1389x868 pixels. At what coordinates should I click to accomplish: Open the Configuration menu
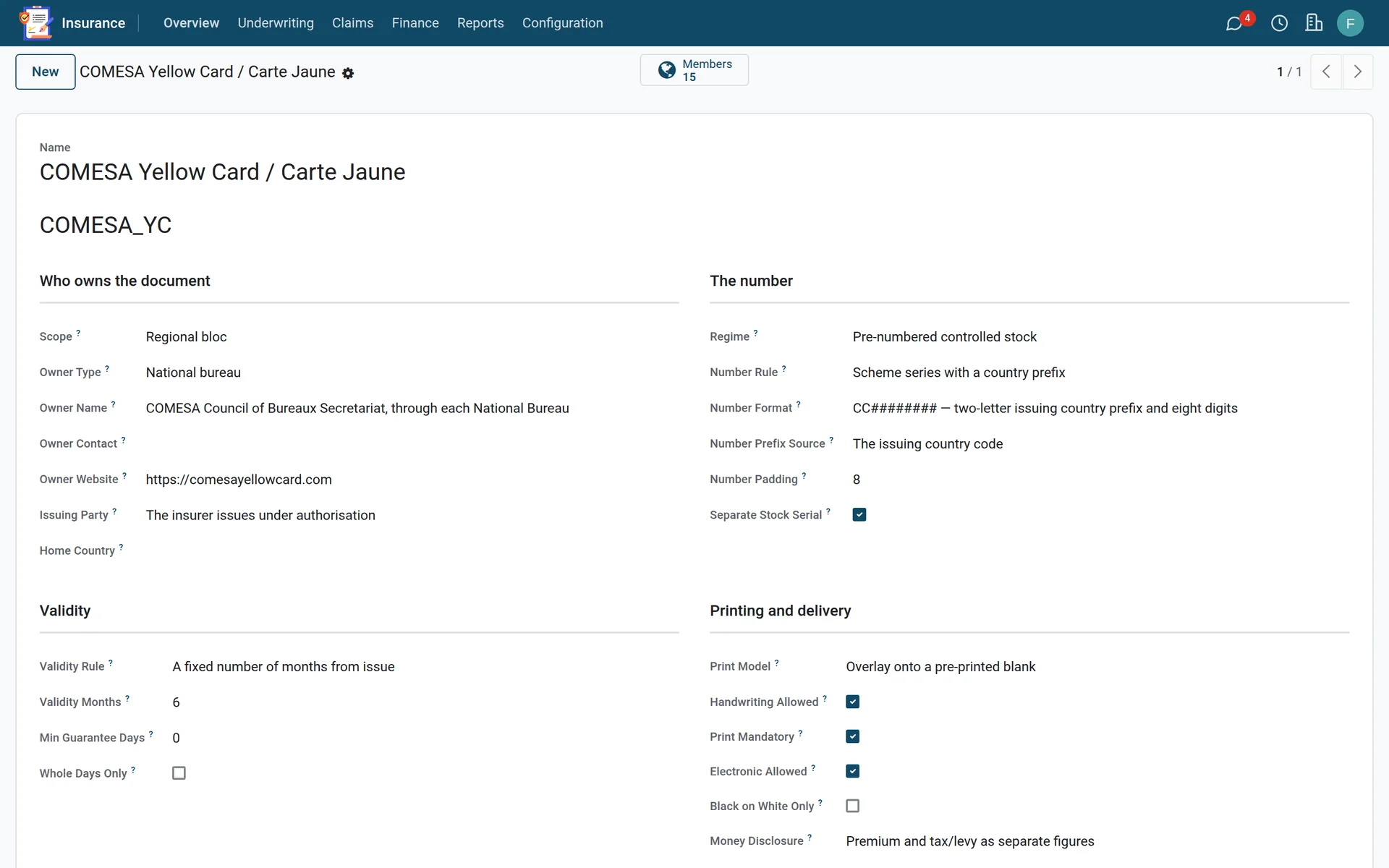(563, 23)
